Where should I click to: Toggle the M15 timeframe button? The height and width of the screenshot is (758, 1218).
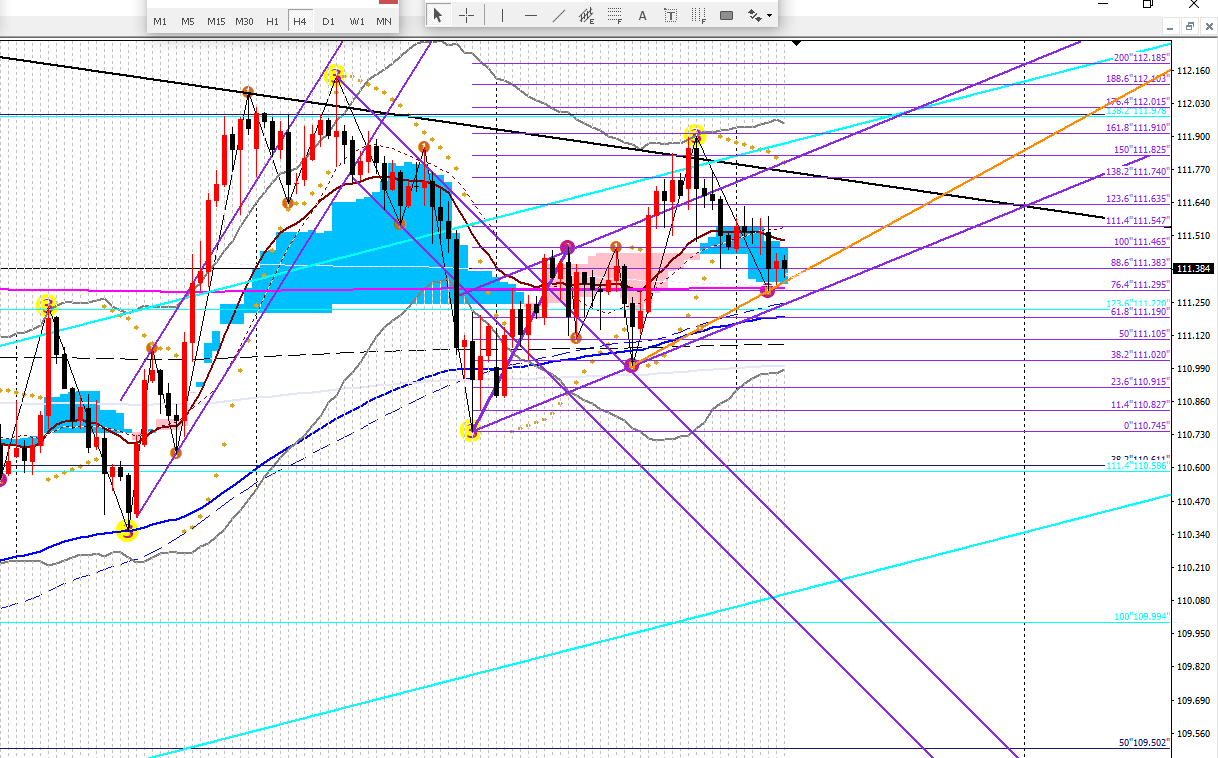point(216,21)
